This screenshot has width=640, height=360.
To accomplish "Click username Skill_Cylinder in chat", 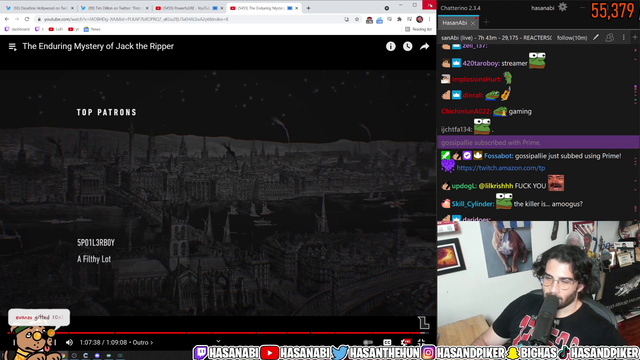I will point(473,204).
